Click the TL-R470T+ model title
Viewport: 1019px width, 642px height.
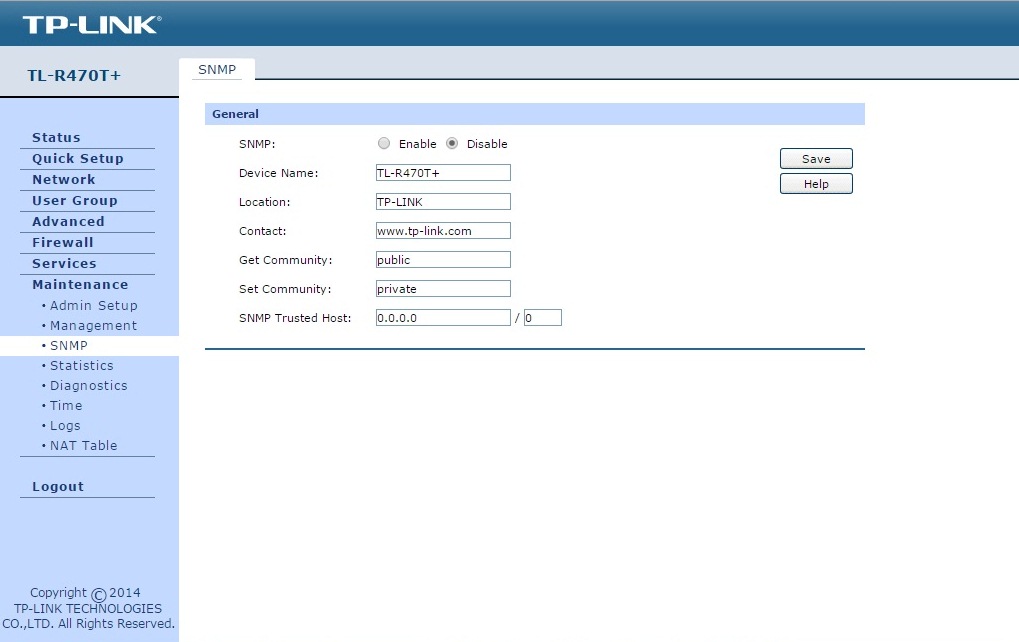[x=74, y=75]
